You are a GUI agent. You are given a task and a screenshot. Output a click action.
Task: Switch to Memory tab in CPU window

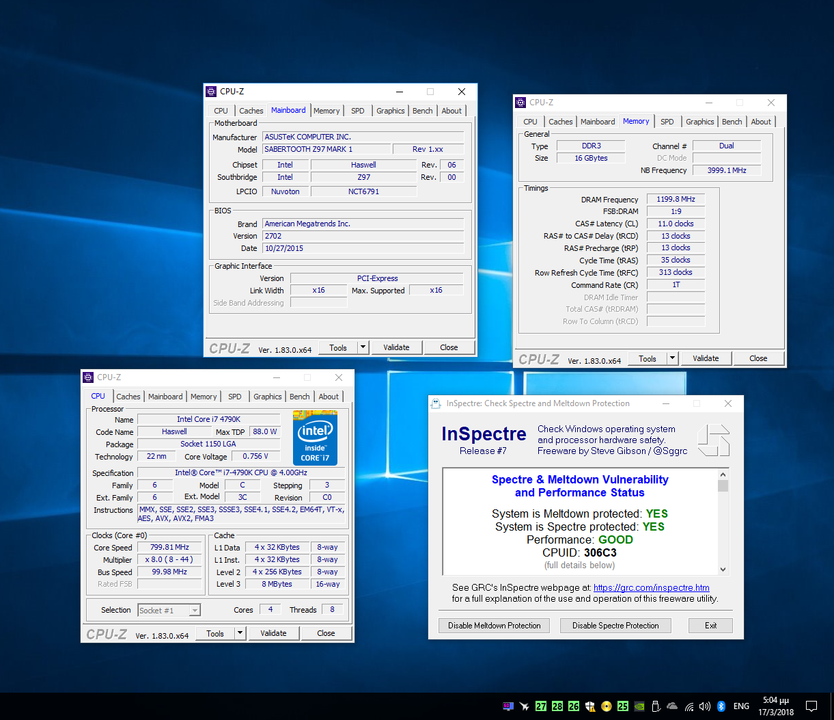click(203, 397)
